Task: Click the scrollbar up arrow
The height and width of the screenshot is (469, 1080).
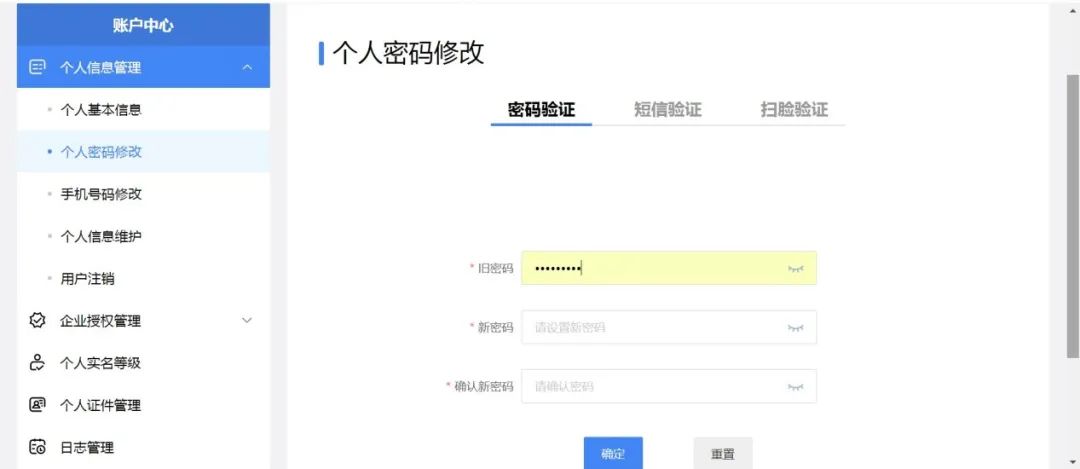Action: [1073, 12]
